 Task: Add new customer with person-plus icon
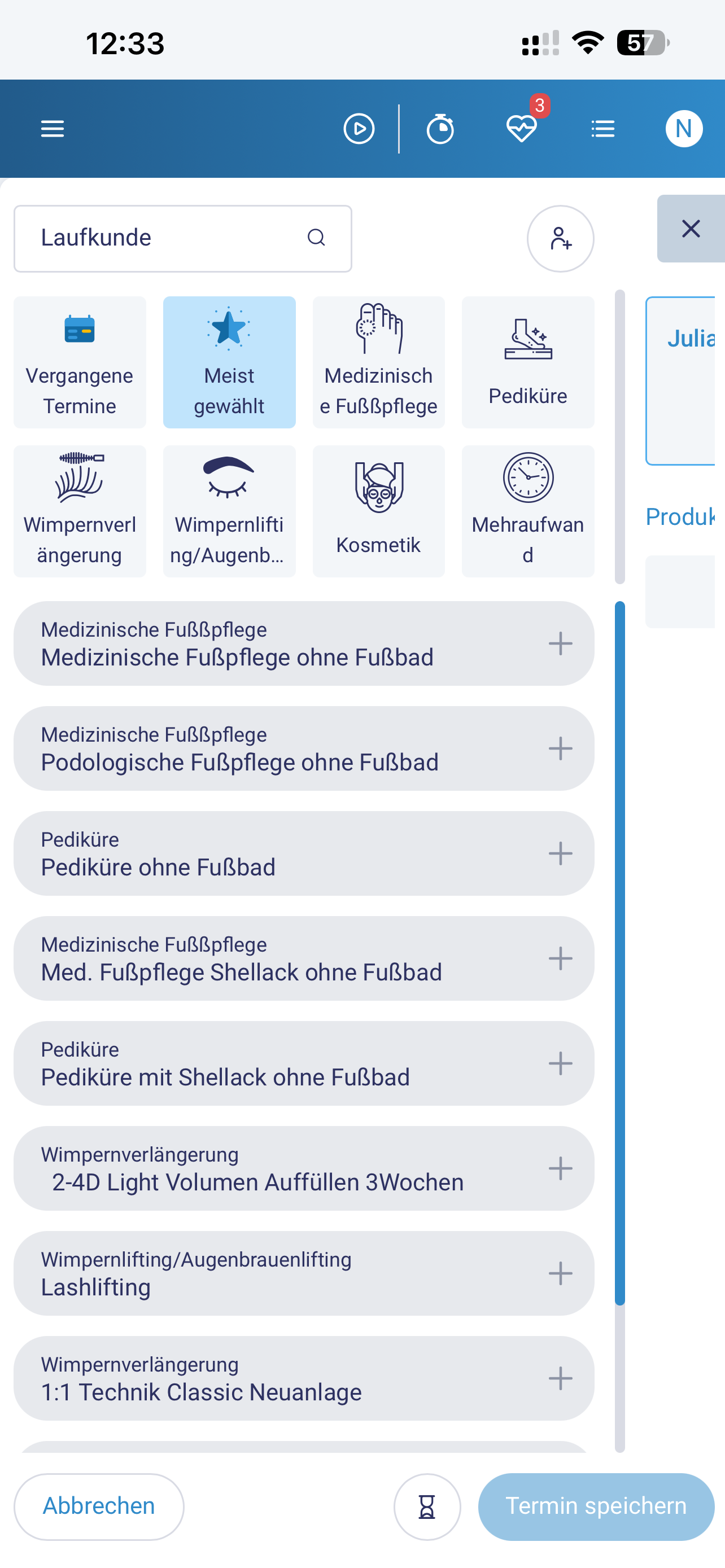pyautogui.click(x=560, y=238)
